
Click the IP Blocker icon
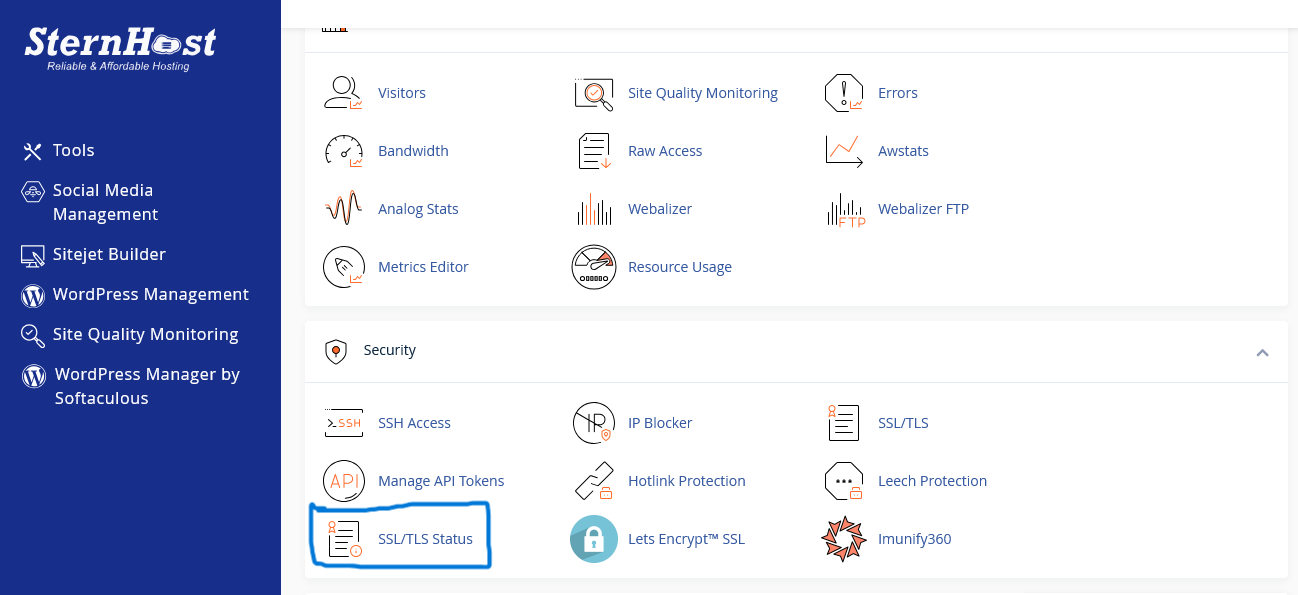tap(593, 423)
